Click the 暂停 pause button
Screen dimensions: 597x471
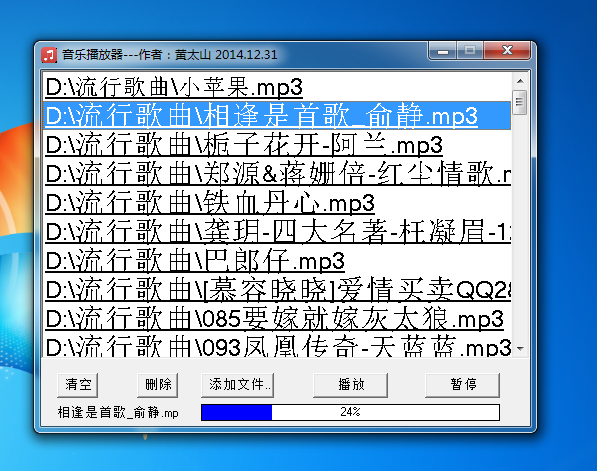click(x=463, y=385)
